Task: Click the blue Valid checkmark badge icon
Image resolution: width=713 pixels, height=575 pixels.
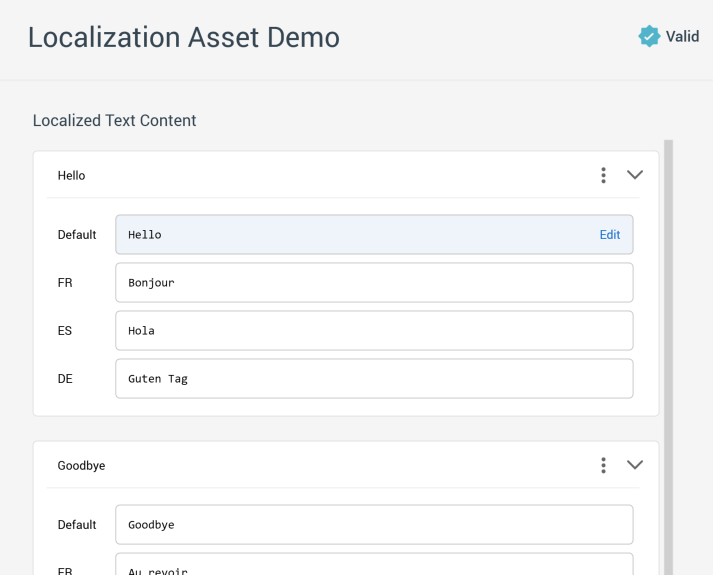Action: [x=649, y=37]
